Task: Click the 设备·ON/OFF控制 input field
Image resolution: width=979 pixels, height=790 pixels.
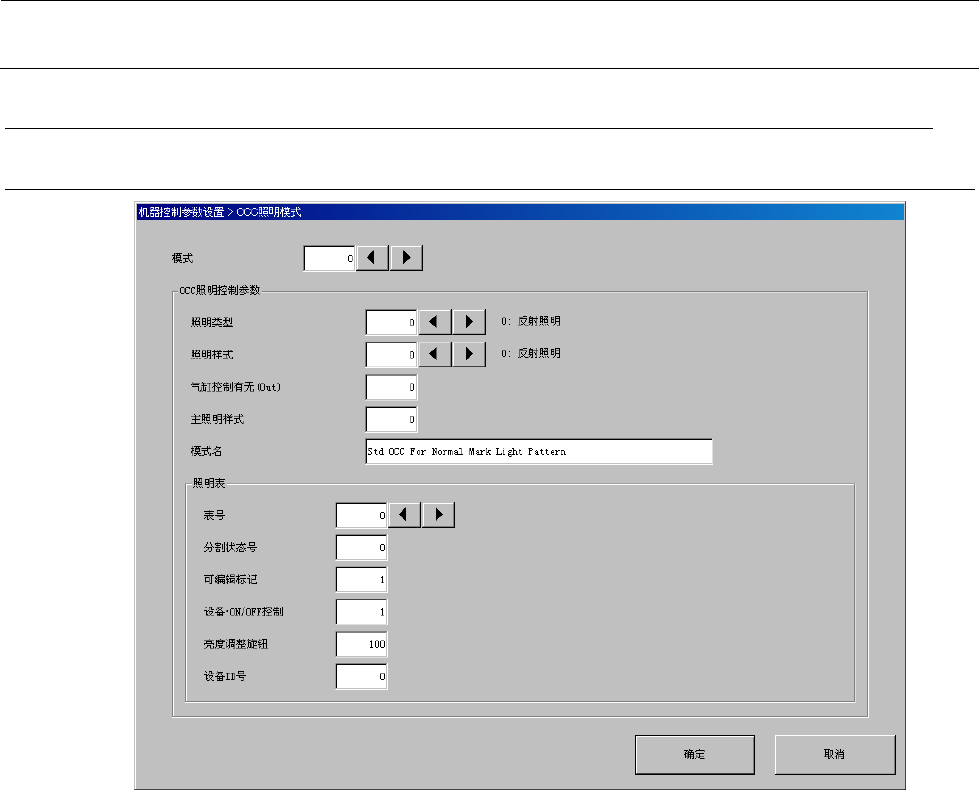Action: [362, 612]
